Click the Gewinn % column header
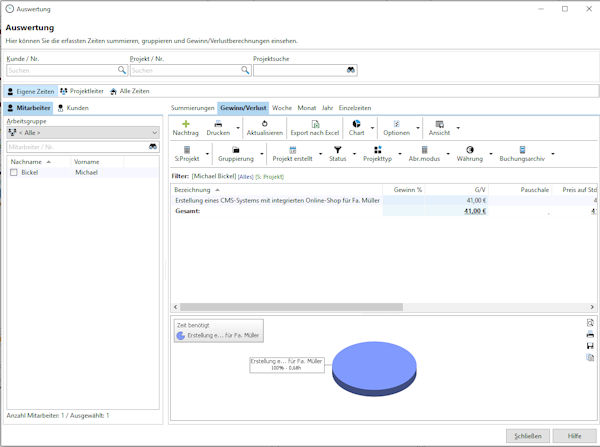This screenshot has width=600, height=447. 404,190
